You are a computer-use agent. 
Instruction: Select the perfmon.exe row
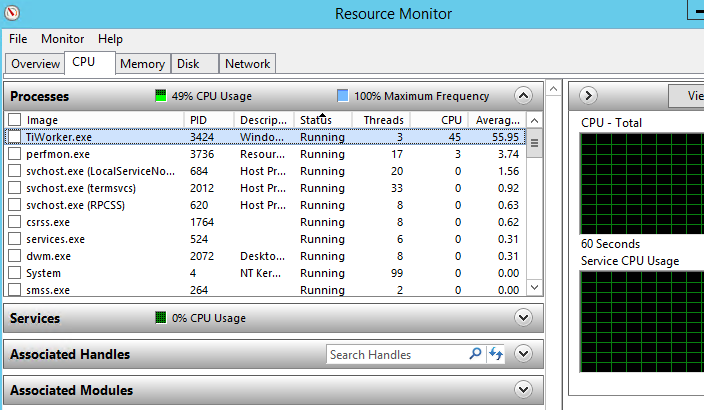265,154
